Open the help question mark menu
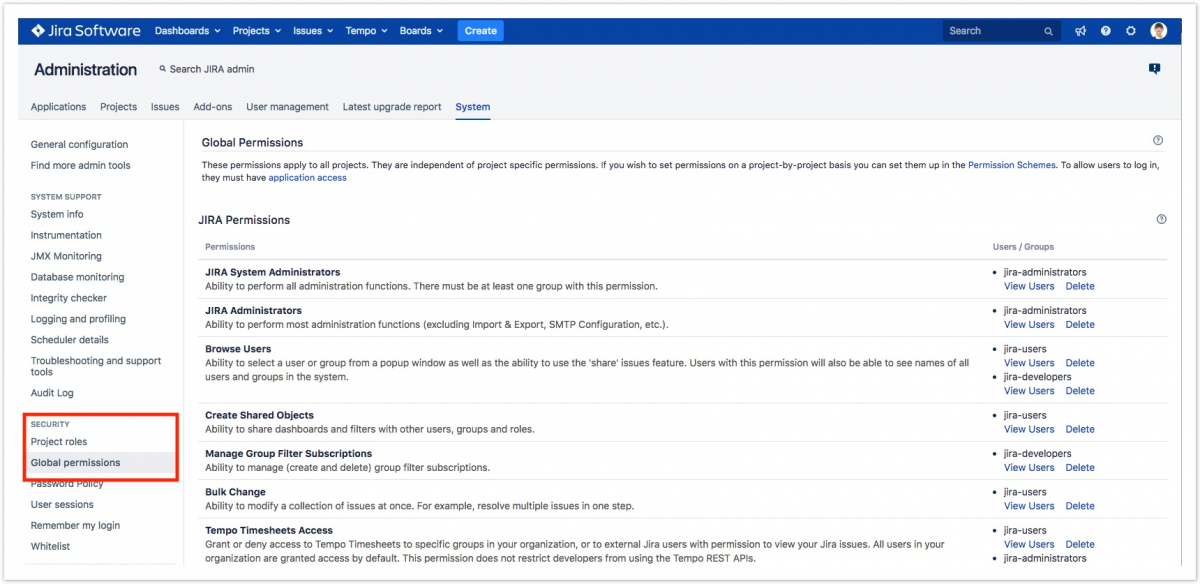The height and width of the screenshot is (584, 1200). coord(1106,31)
